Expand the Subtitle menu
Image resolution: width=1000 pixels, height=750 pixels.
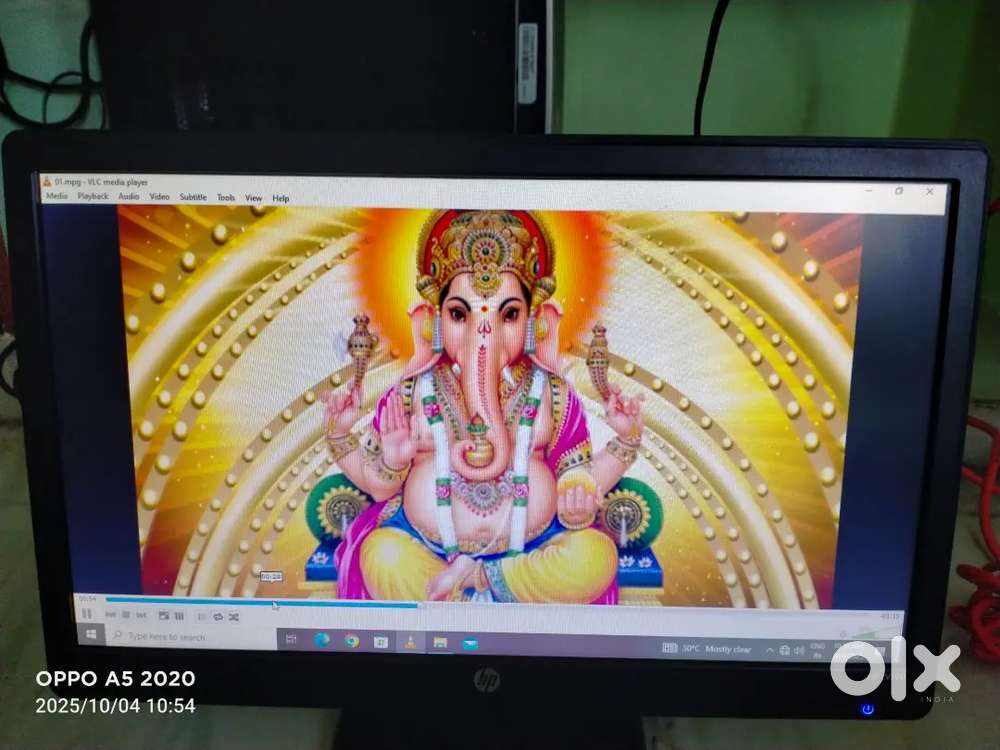pos(193,197)
